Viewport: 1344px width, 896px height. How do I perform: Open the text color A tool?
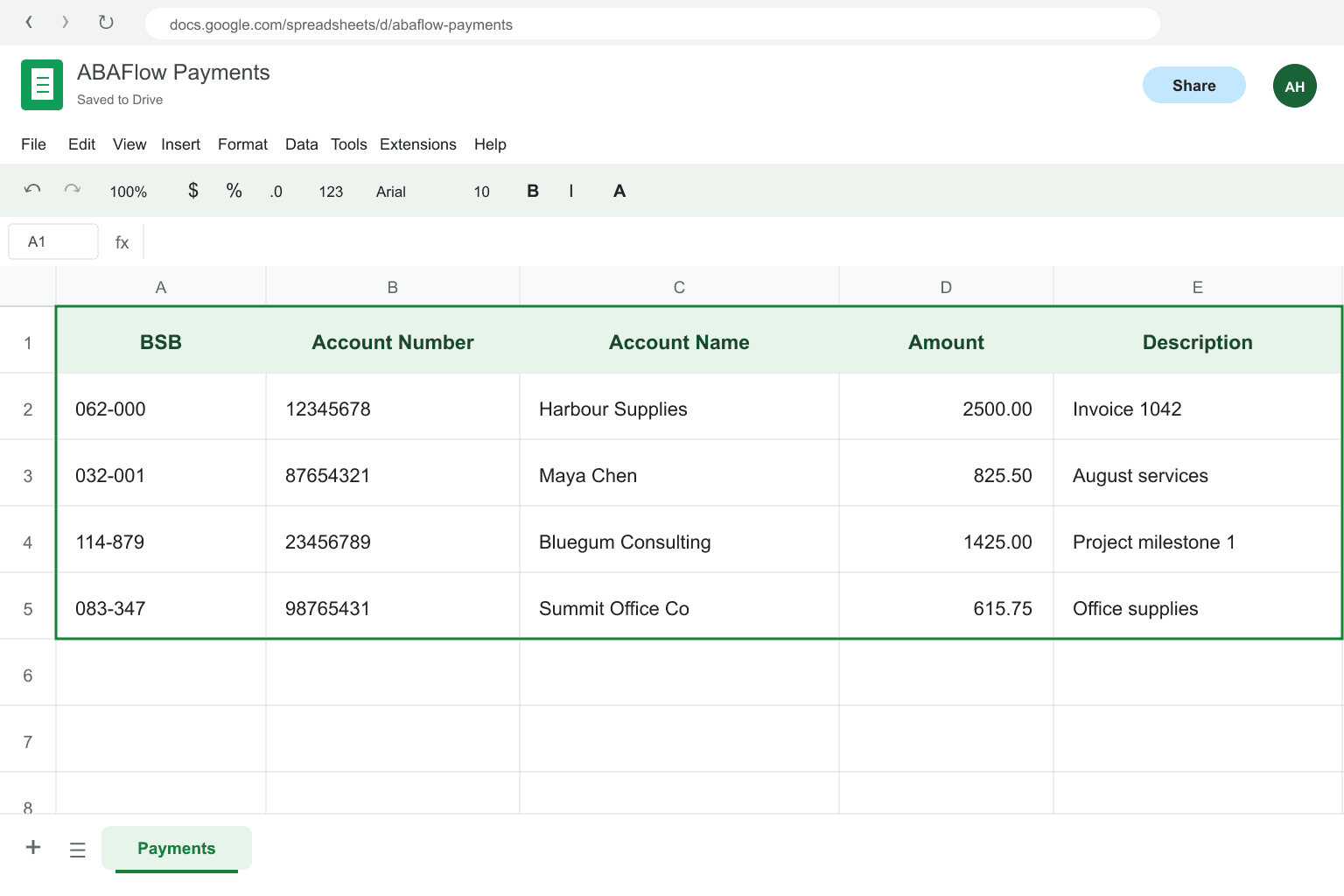tap(619, 191)
